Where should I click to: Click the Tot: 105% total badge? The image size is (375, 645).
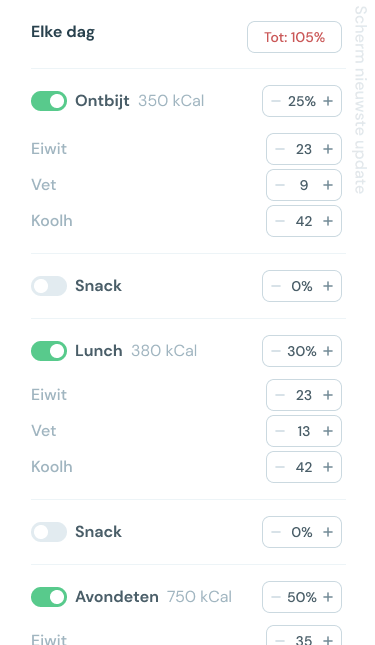pos(294,37)
